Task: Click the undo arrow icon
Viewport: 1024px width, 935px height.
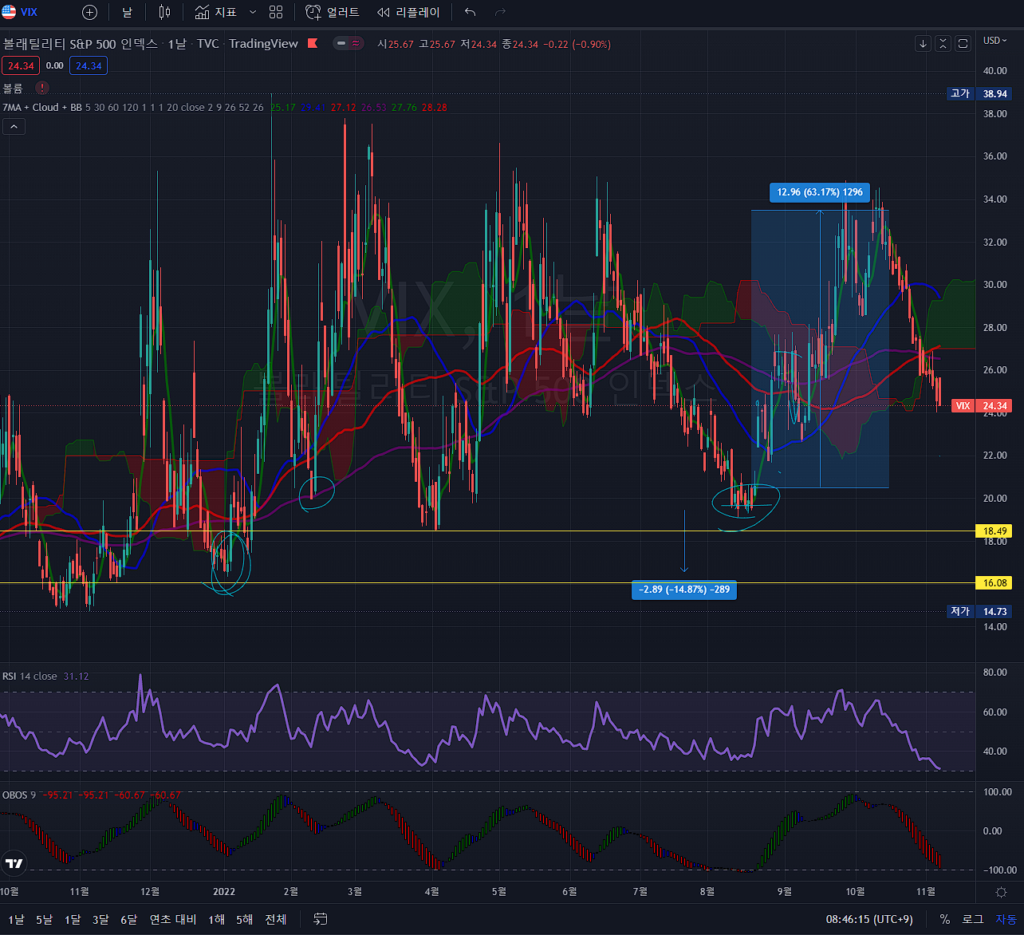Action: point(471,12)
